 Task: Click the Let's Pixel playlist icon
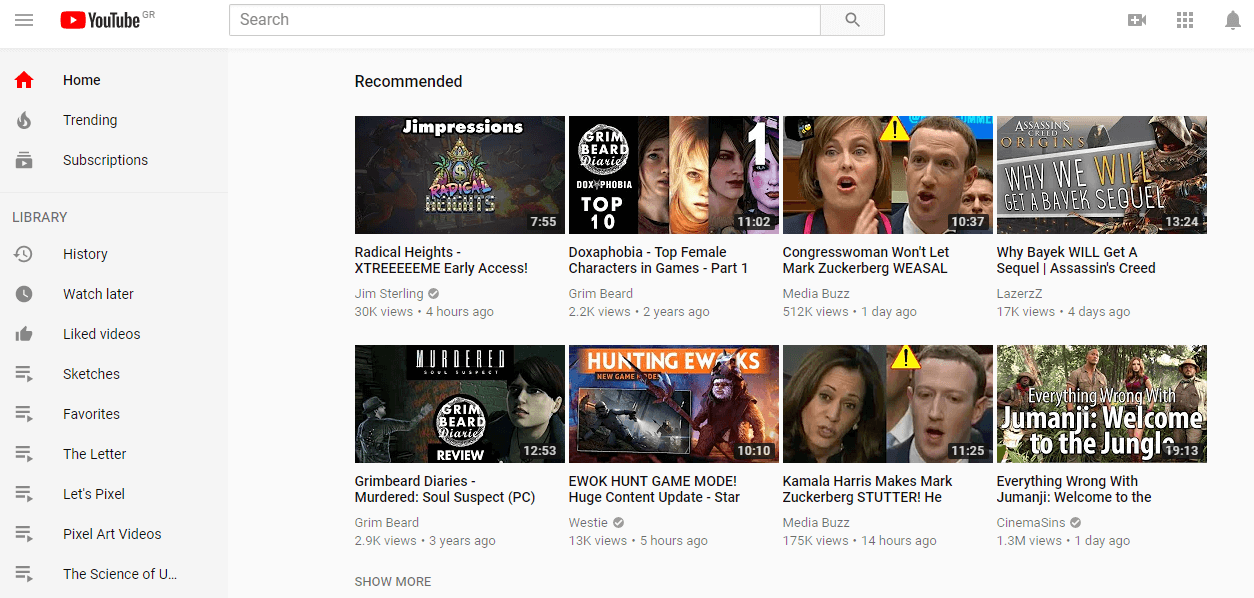click(24, 494)
